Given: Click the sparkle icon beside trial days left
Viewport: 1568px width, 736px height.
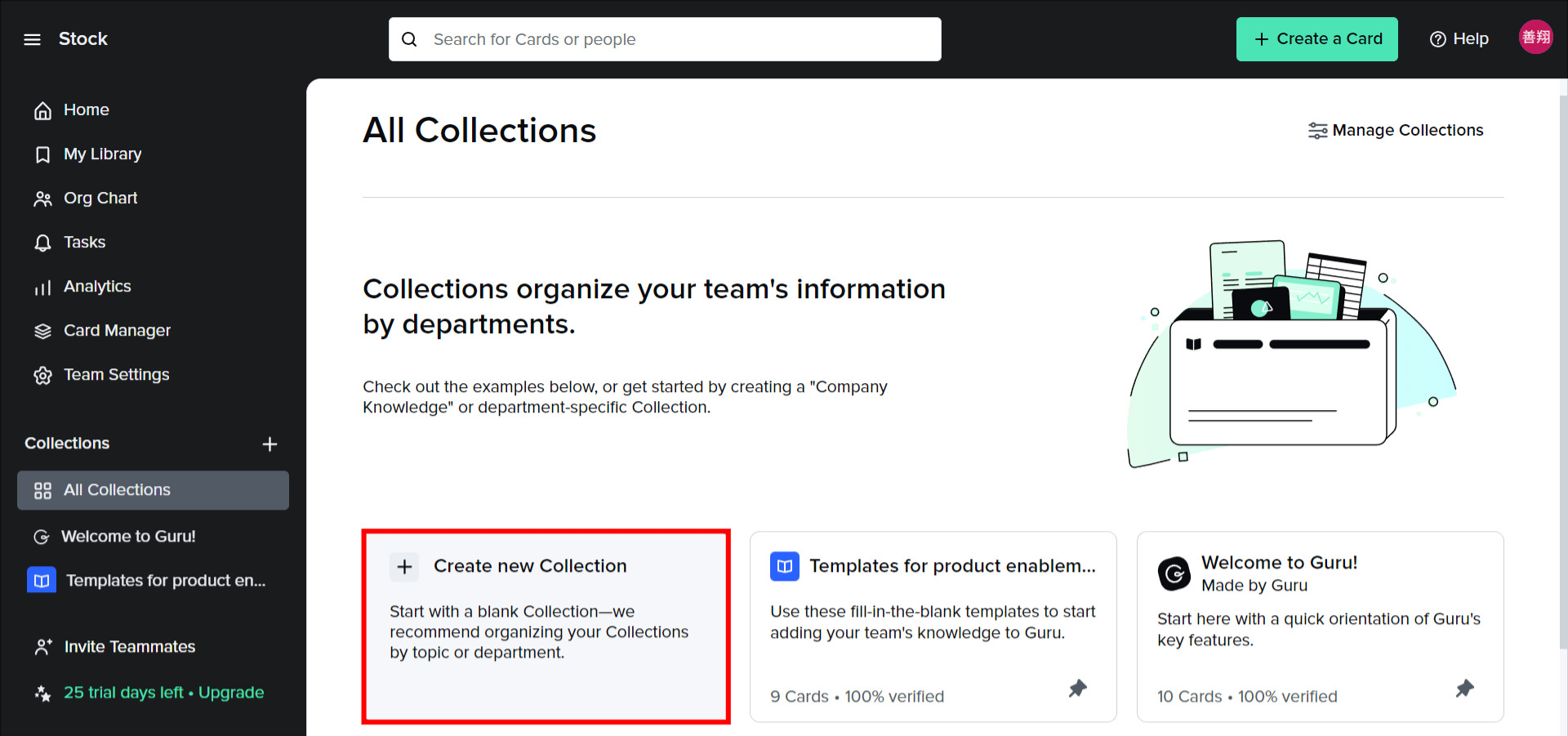Looking at the screenshot, I should pos(43,694).
